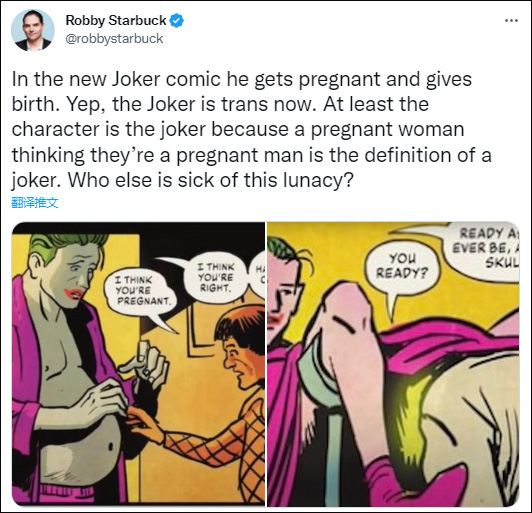Image resolution: width=532 pixels, height=513 pixels.
Task: Click Robby Starbuck's profile avatar photo
Action: tap(33, 30)
